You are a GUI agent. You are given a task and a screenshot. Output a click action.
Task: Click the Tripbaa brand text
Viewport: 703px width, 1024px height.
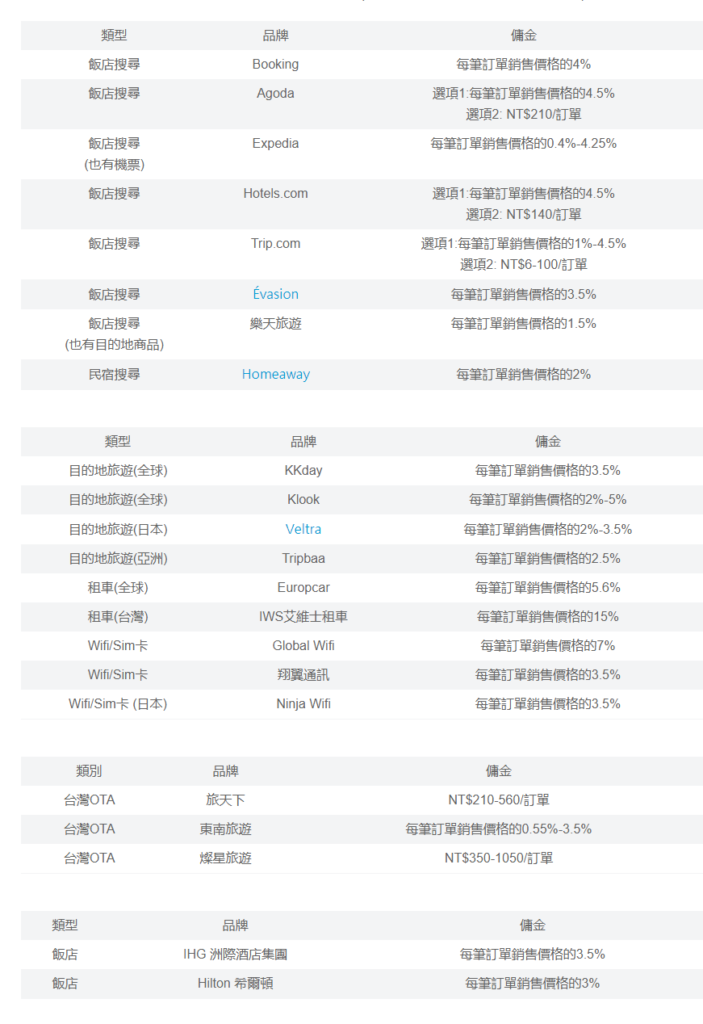(303, 558)
